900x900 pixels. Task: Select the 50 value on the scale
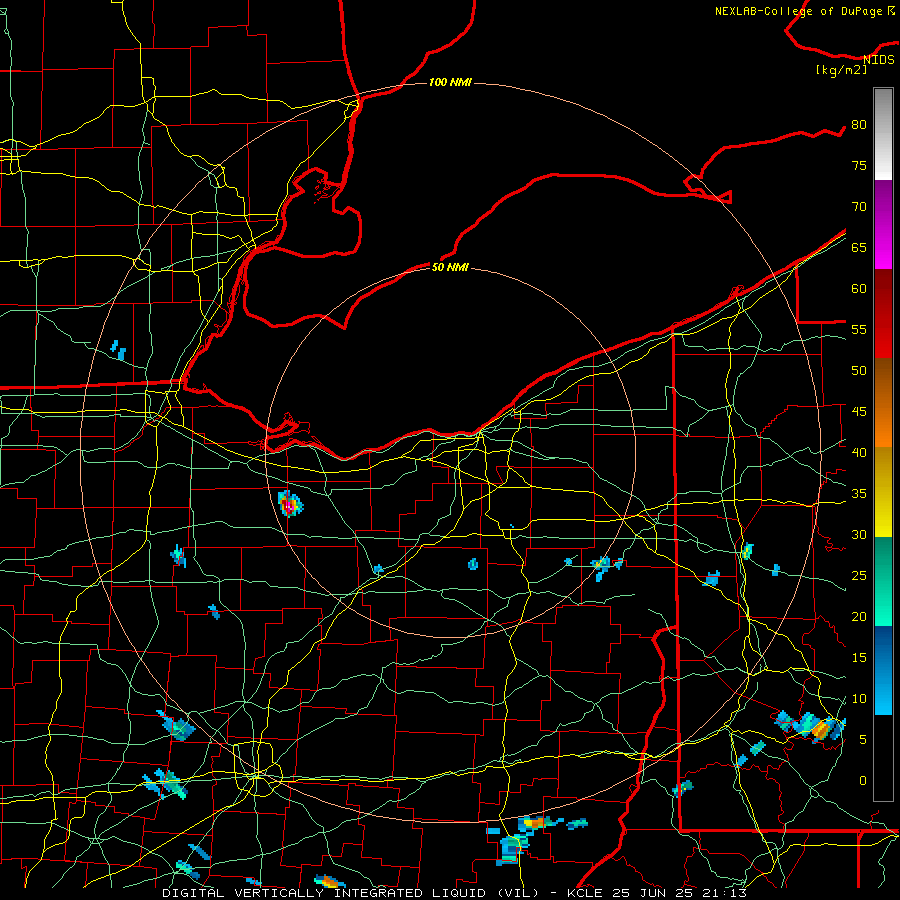pyautogui.click(x=859, y=371)
